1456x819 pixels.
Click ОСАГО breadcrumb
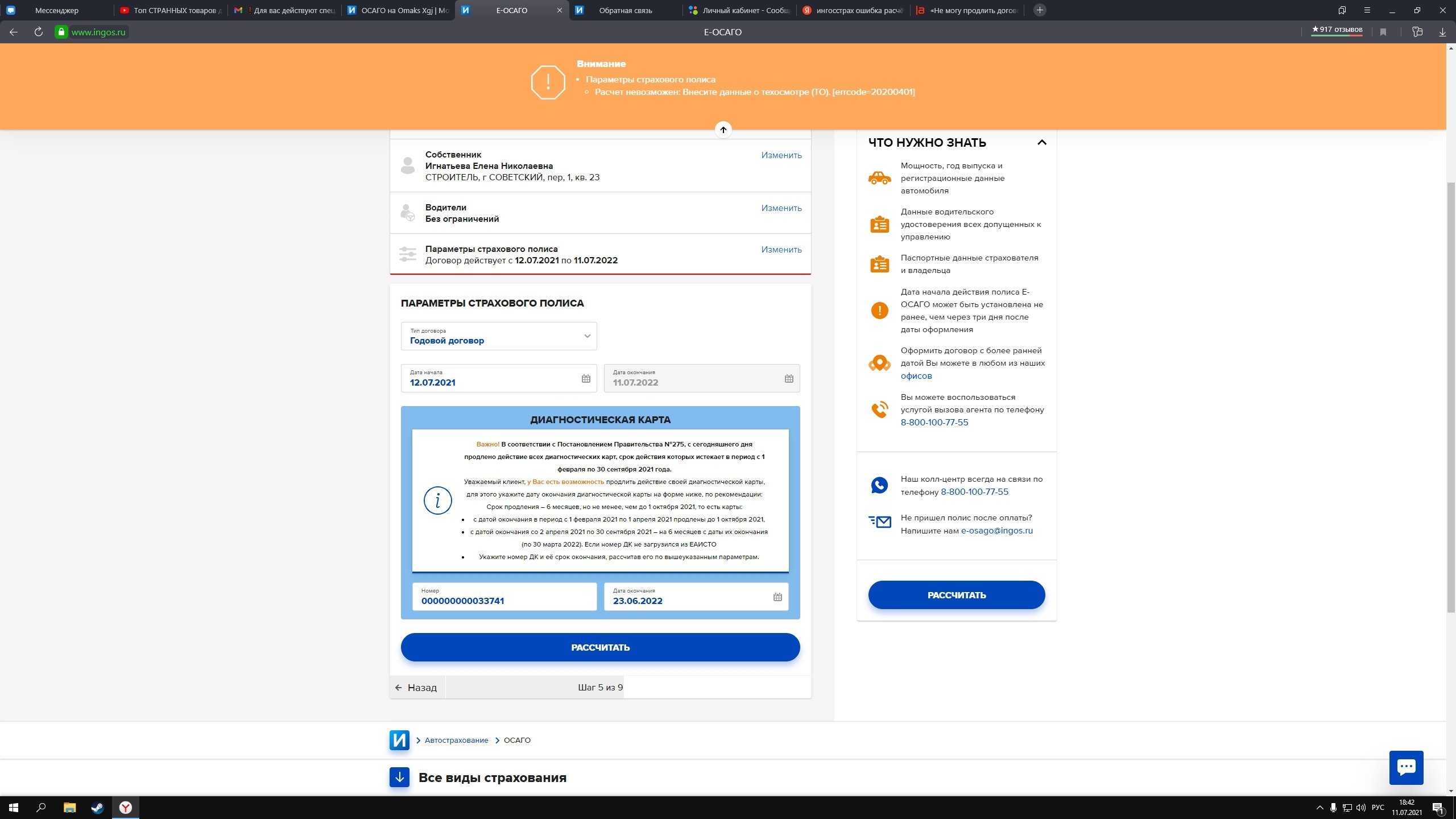pyautogui.click(x=517, y=741)
